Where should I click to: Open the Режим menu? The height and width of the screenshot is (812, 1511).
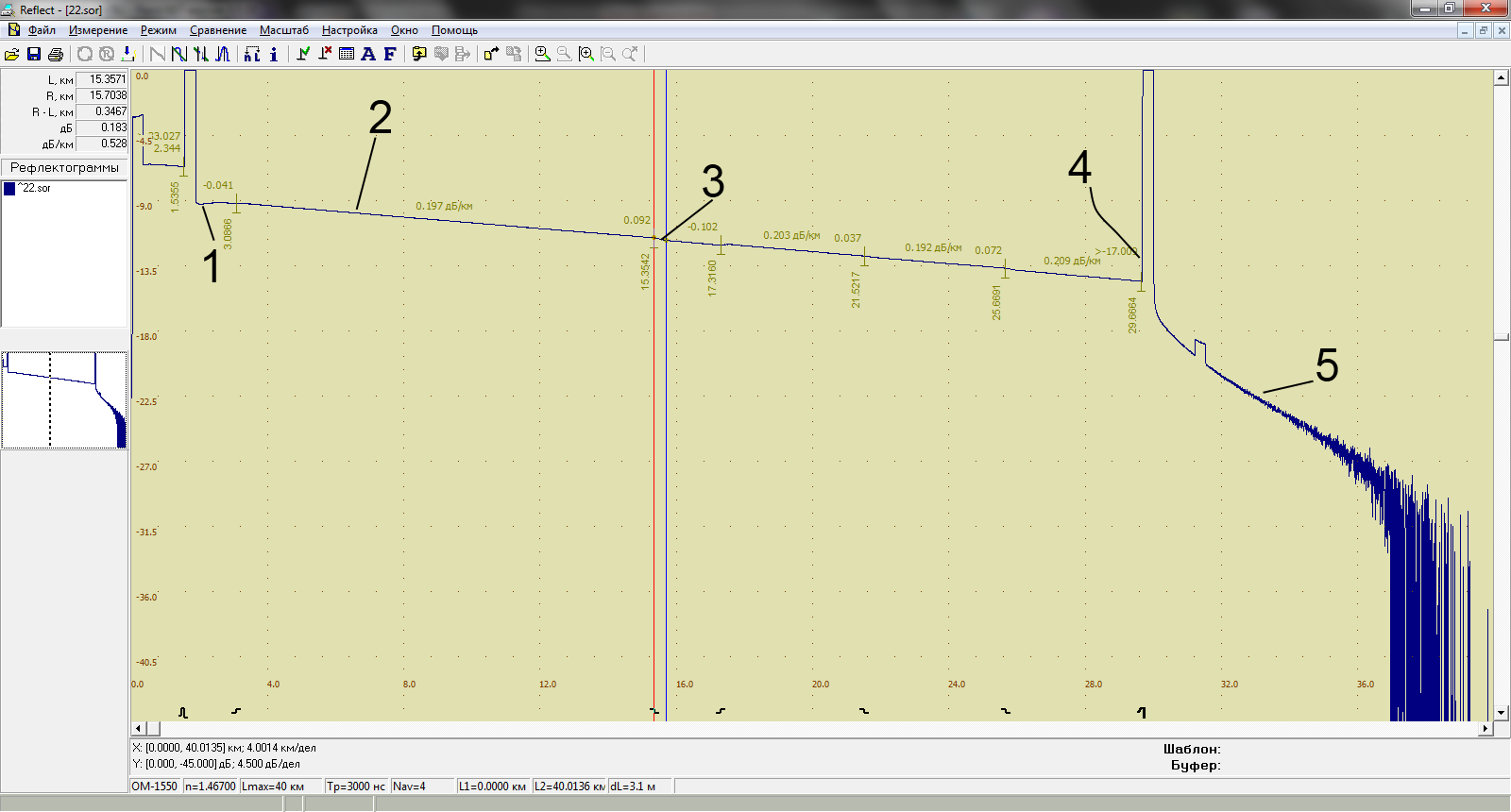pyautogui.click(x=159, y=30)
